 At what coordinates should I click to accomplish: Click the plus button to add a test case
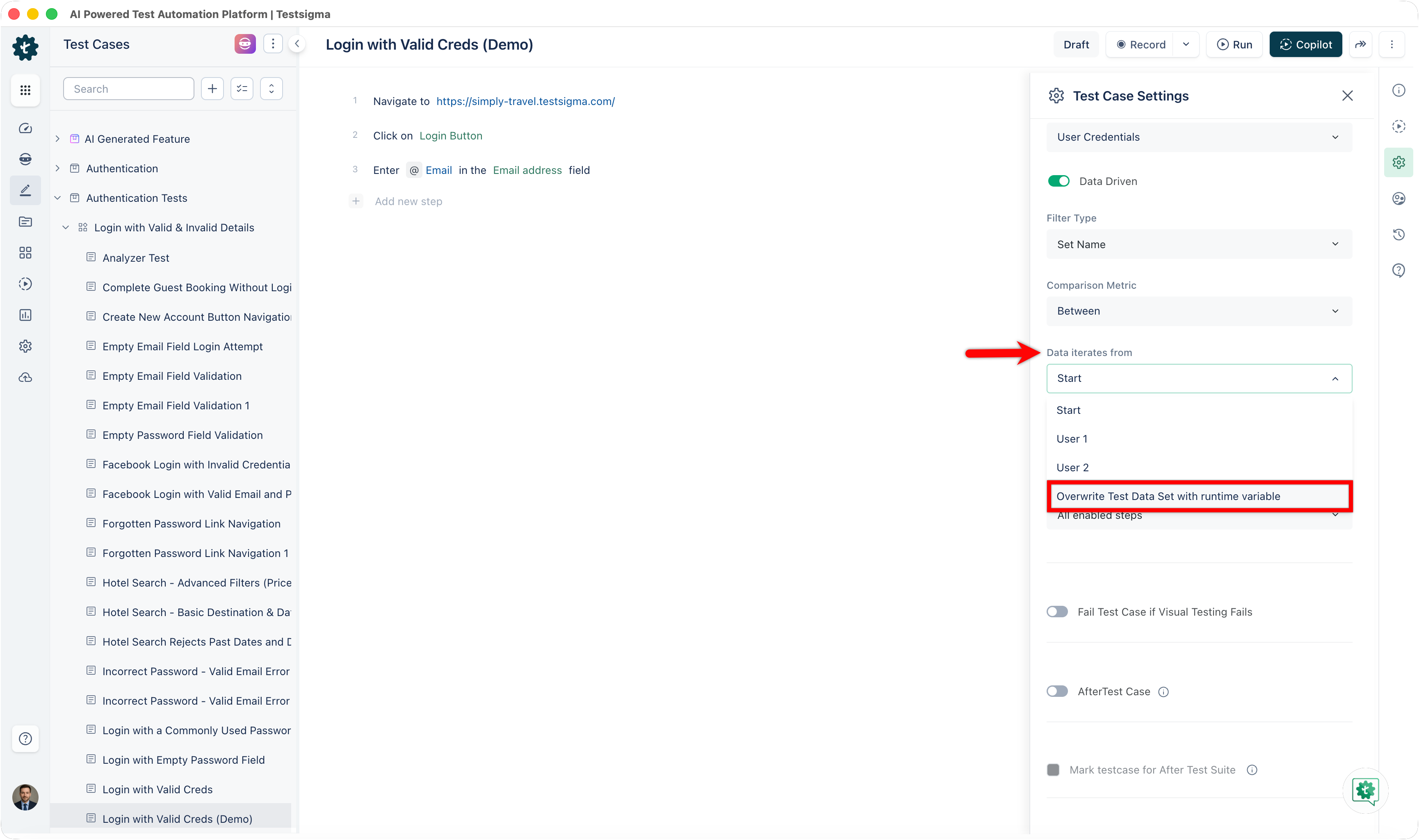pyautogui.click(x=212, y=89)
